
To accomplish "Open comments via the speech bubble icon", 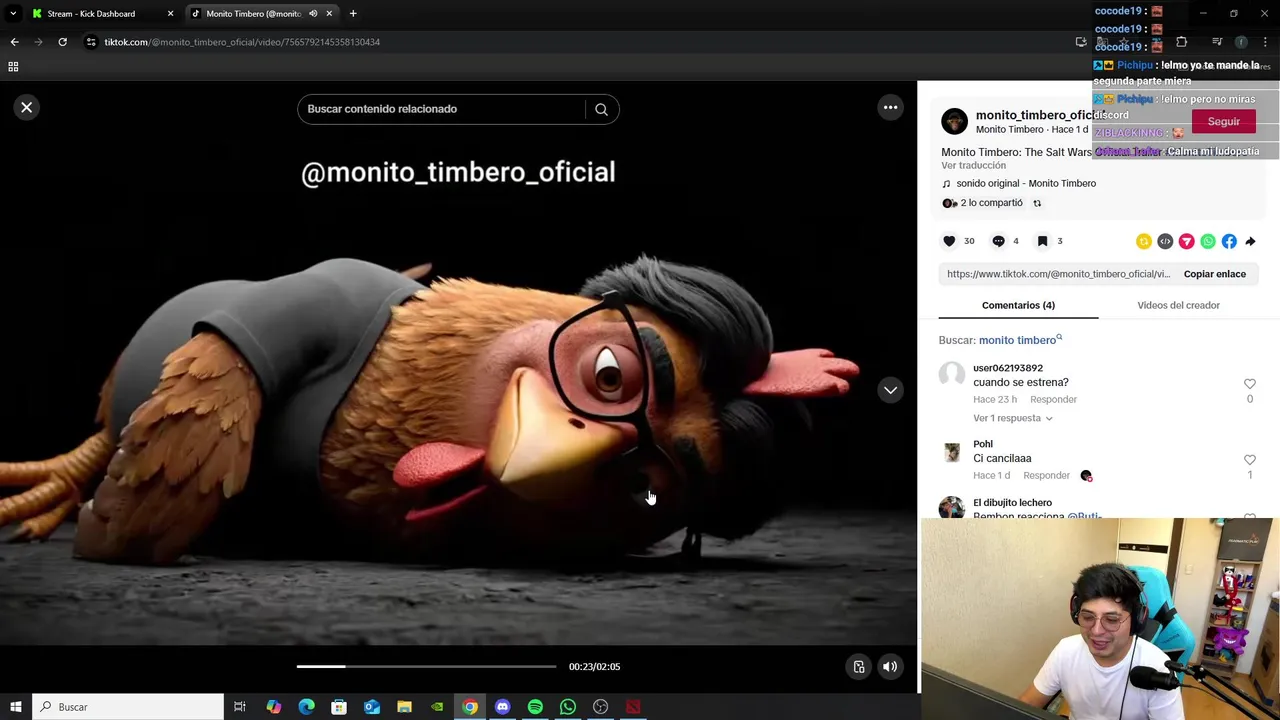I will pos(998,241).
